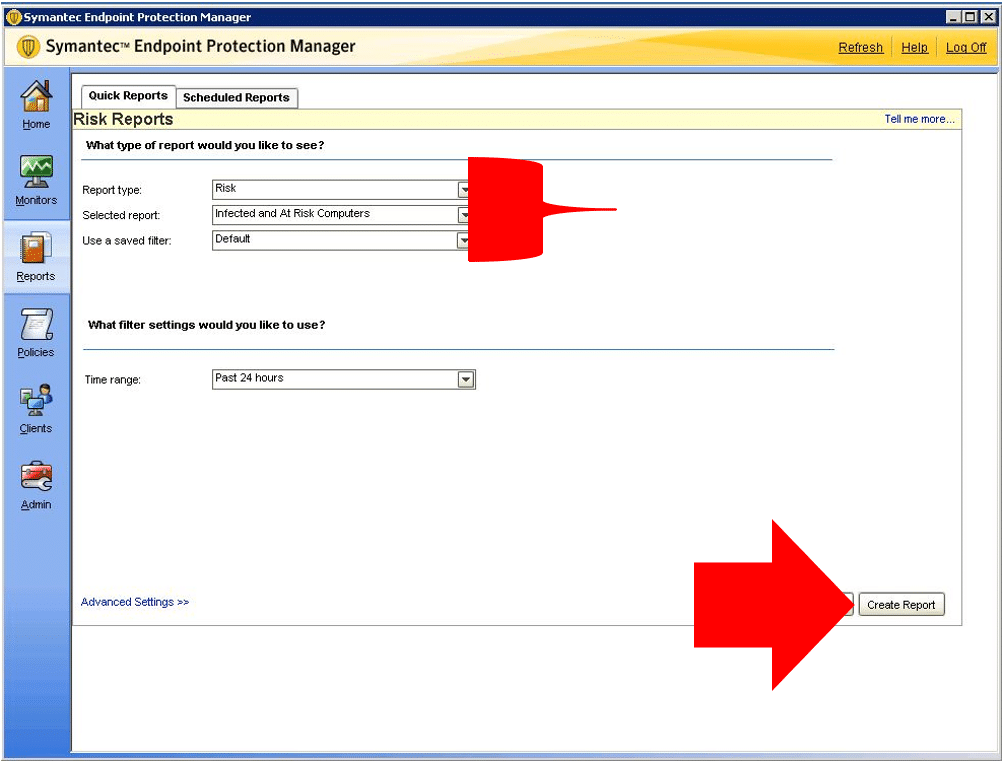
Task: Switch to the Quick Reports tab
Action: [128, 96]
